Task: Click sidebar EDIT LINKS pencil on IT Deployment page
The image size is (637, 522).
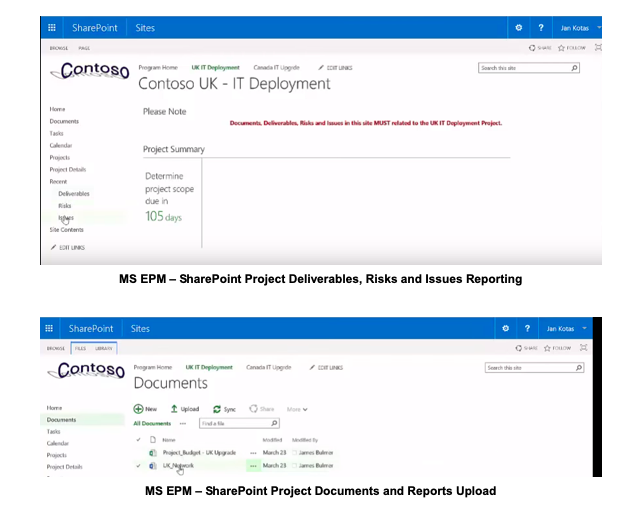Action: [53, 247]
